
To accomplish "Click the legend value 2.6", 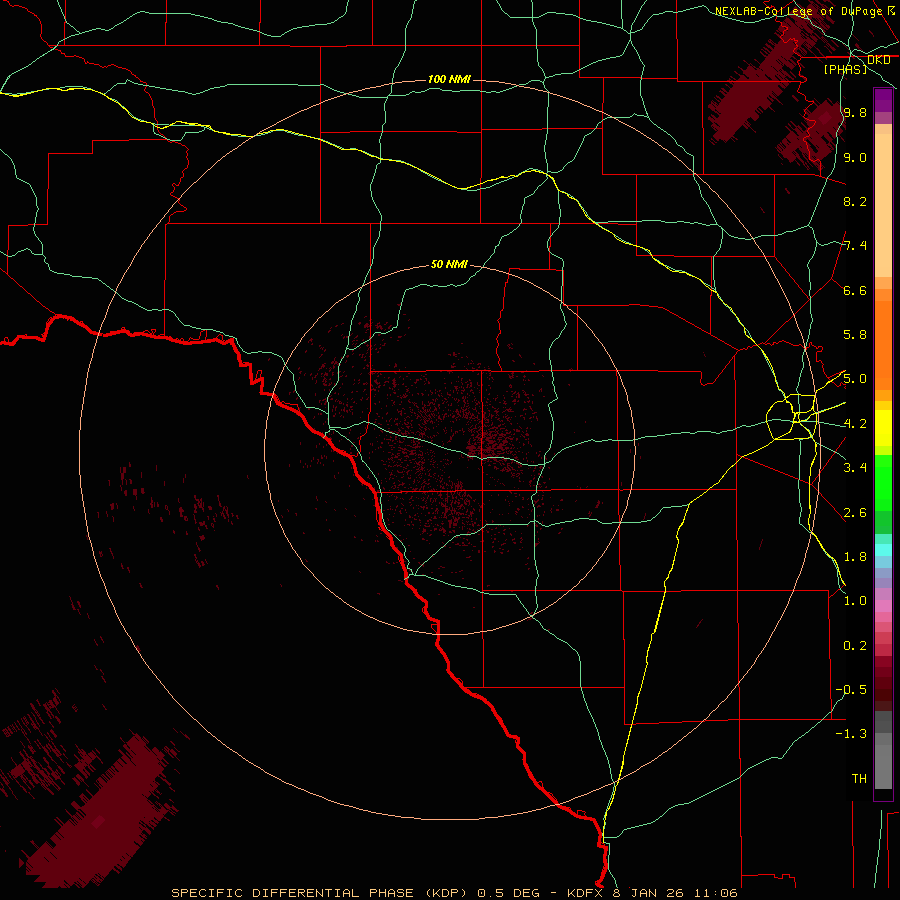I will (x=855, y=513).
